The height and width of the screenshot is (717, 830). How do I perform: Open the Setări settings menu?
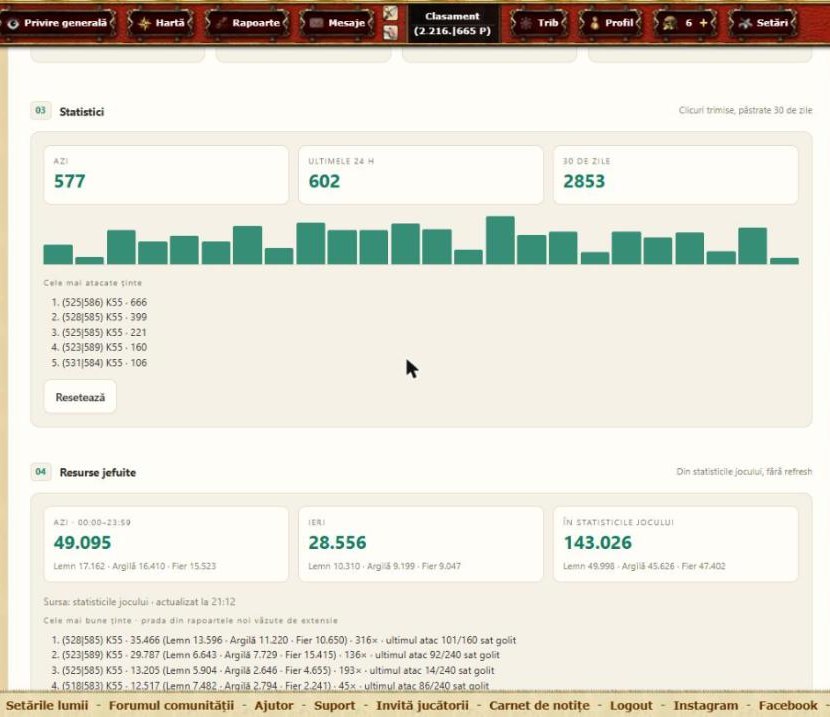(x=763, y=23)
